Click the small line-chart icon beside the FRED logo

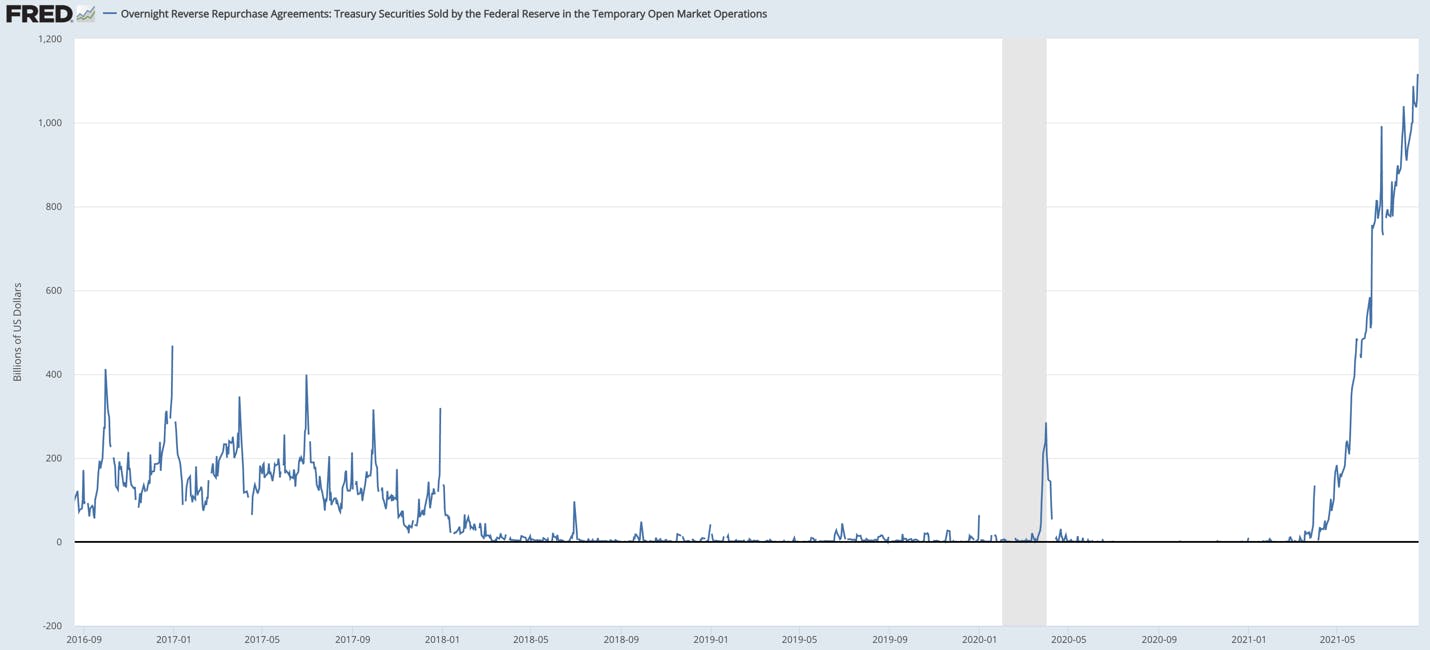(x=86, y=14)
